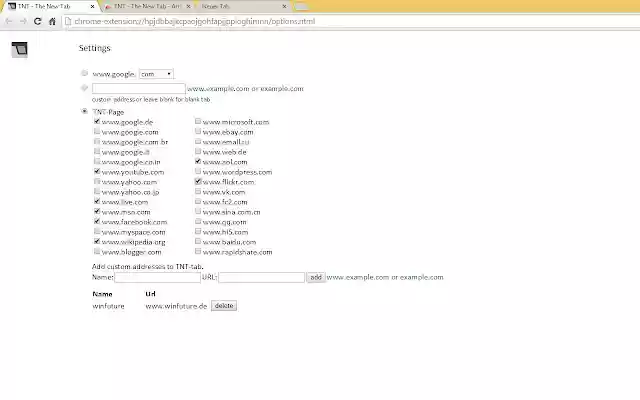Uncheck www.wikipedia.org checkbox
Viewport: 640px width, 400px height.
(97, 241)
